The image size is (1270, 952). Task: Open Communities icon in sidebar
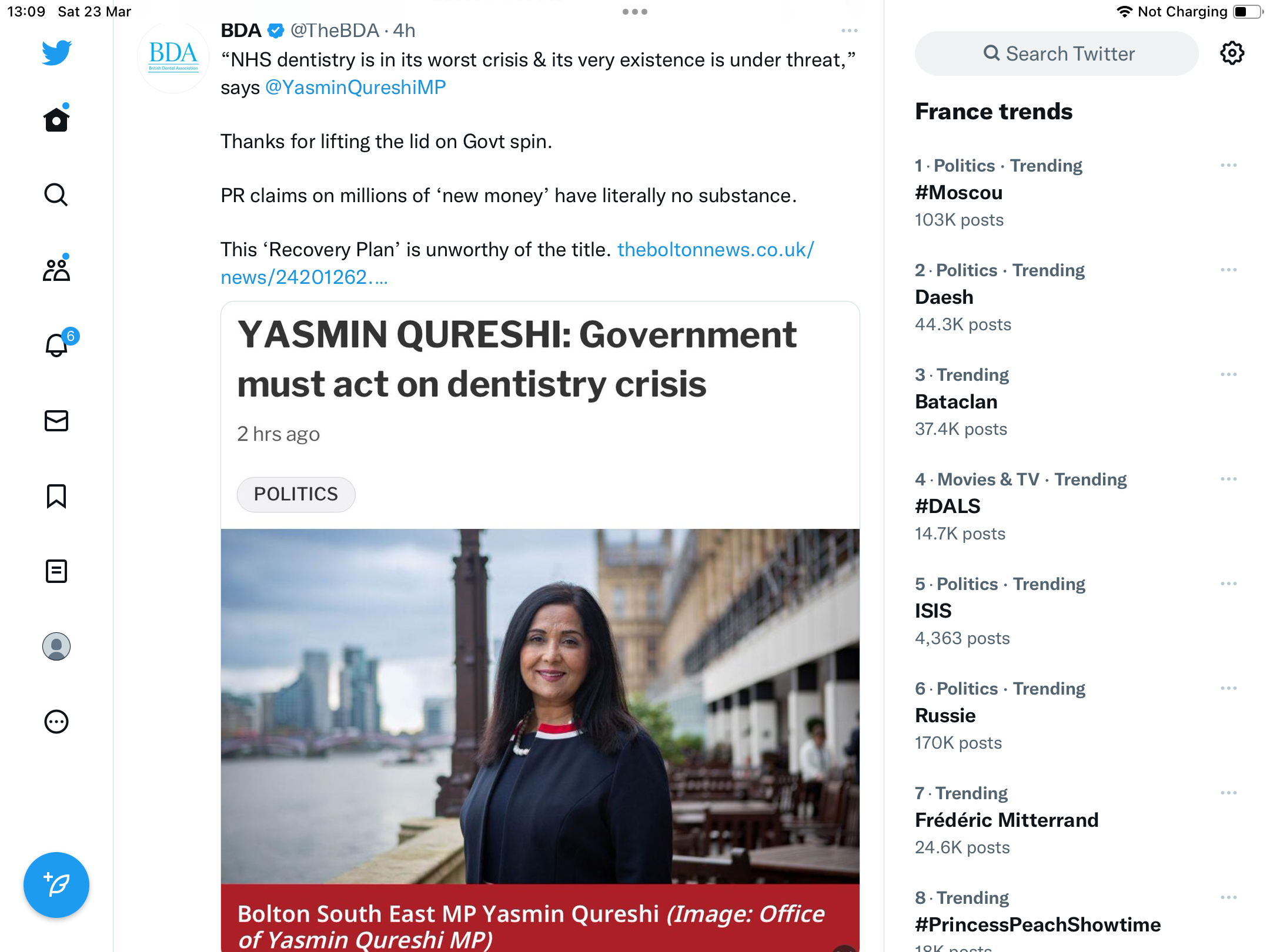click(56, 270)
